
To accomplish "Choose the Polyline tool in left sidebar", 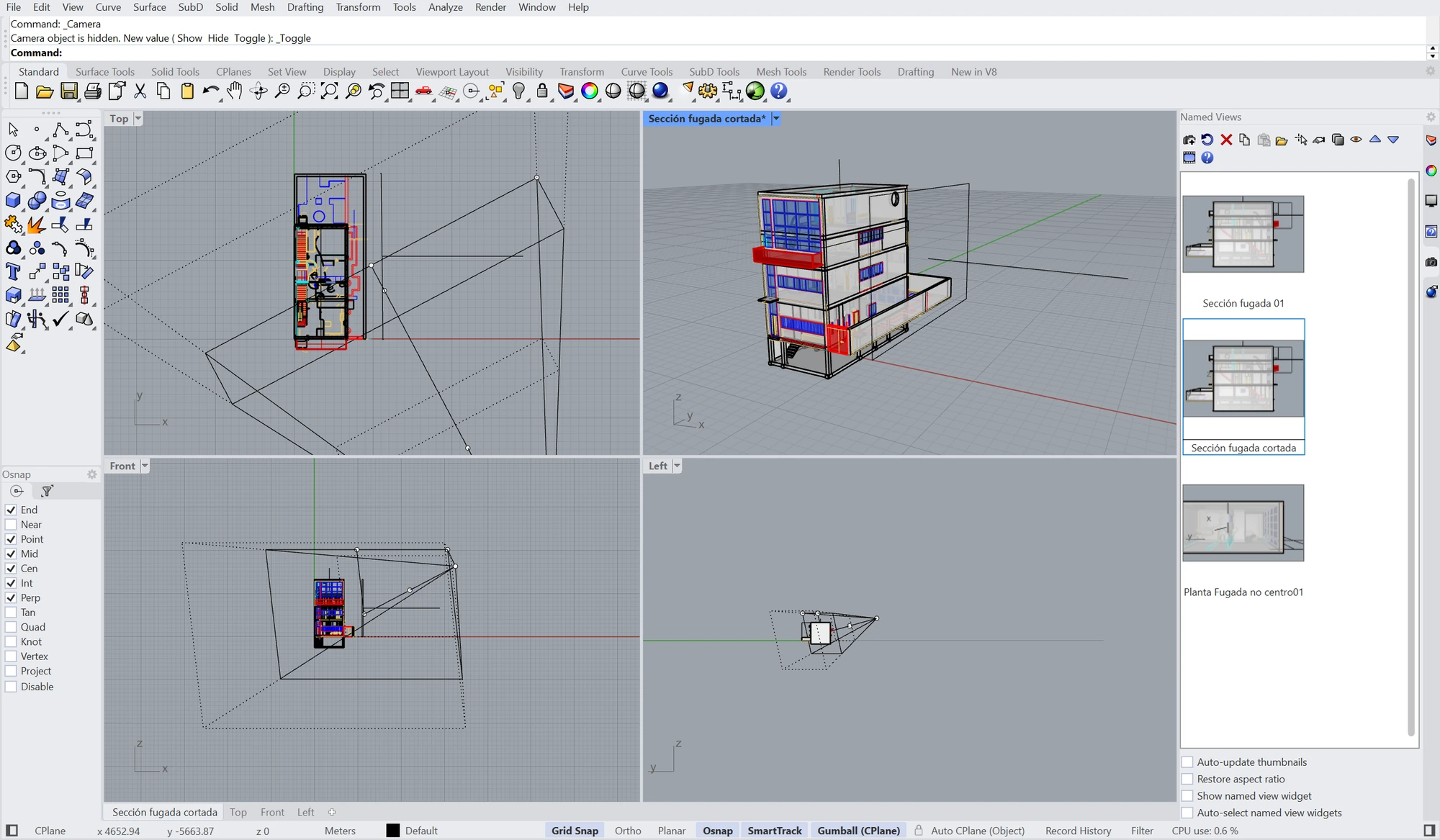I will [x=60, y=130].
